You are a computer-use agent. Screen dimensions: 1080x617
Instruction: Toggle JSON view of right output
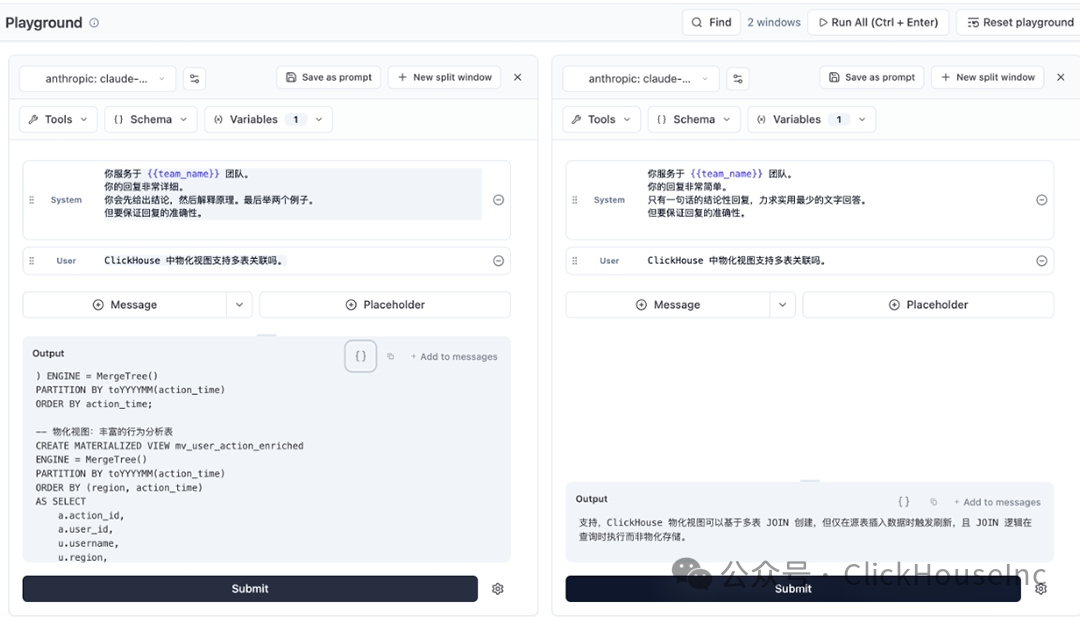[904, 502]
